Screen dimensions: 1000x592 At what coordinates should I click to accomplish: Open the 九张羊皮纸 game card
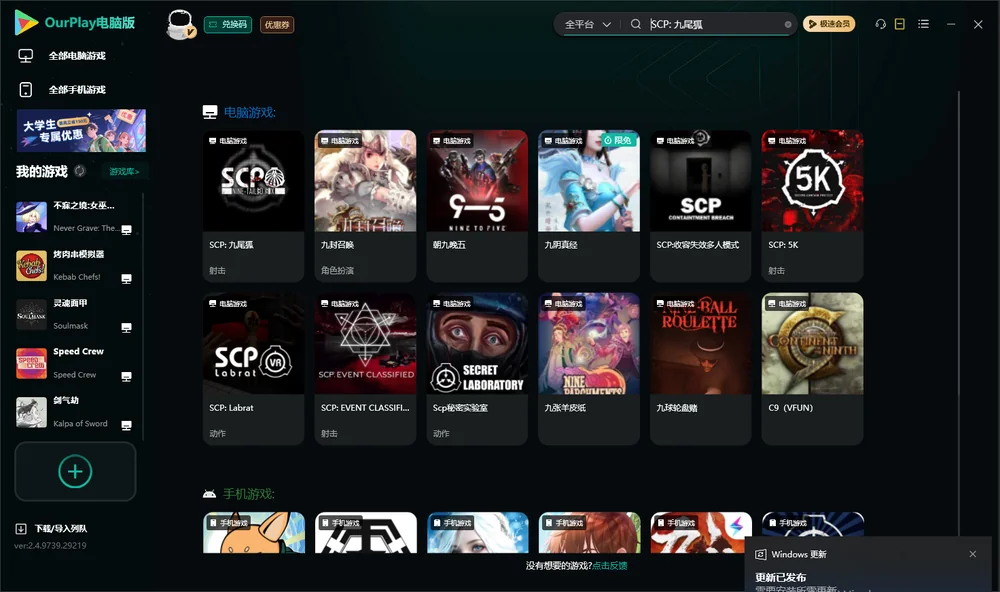pos(589,369)
